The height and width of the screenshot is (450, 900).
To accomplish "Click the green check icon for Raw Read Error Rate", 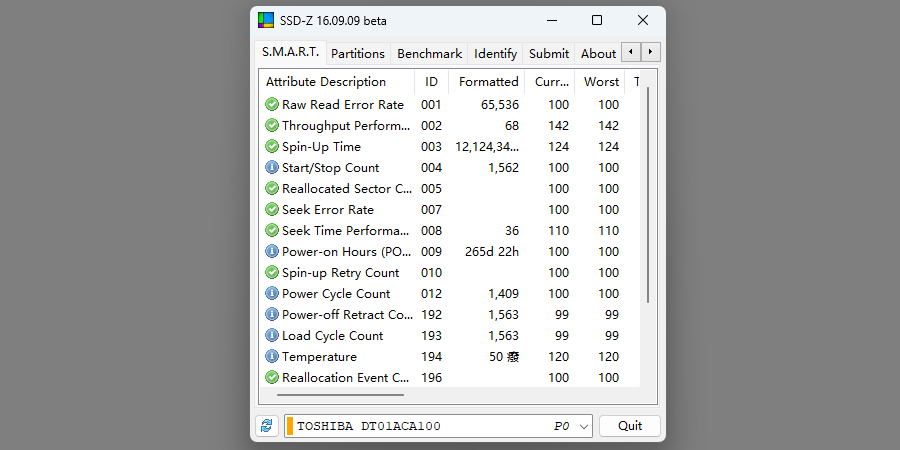I will (x=272, y=105).
